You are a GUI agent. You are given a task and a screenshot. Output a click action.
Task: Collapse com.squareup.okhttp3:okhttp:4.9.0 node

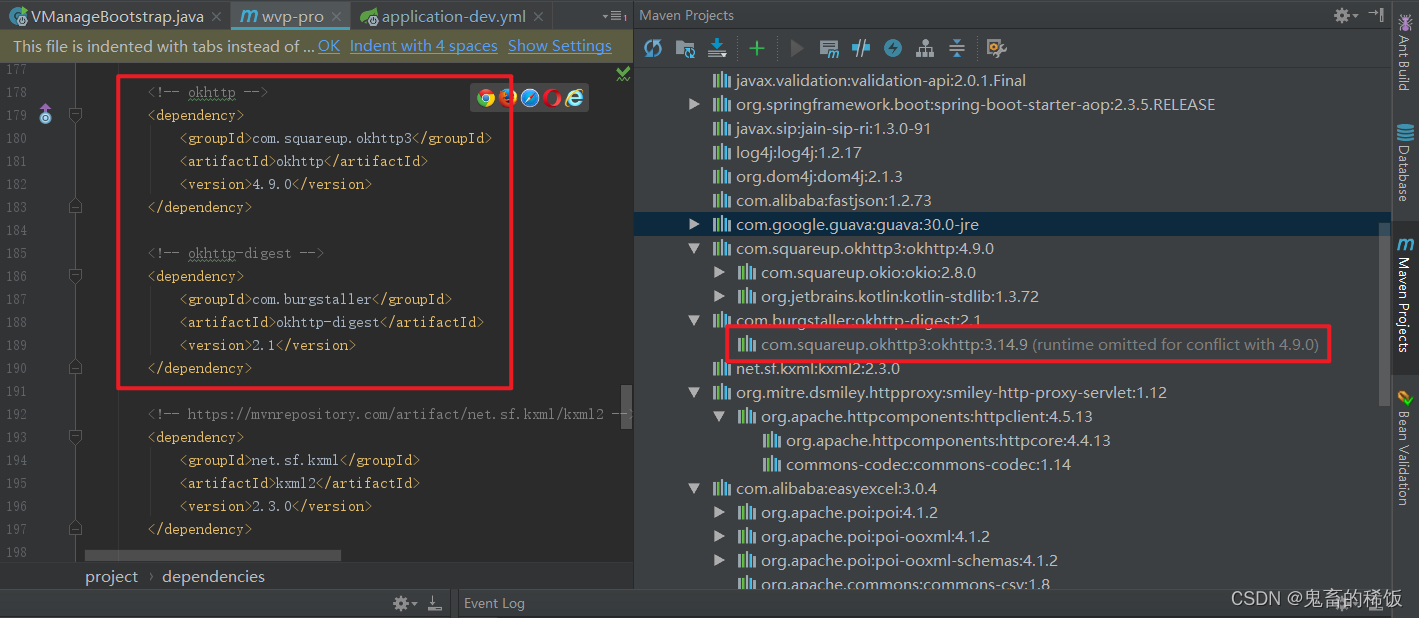pyautogui.click(x=694, y=249)
